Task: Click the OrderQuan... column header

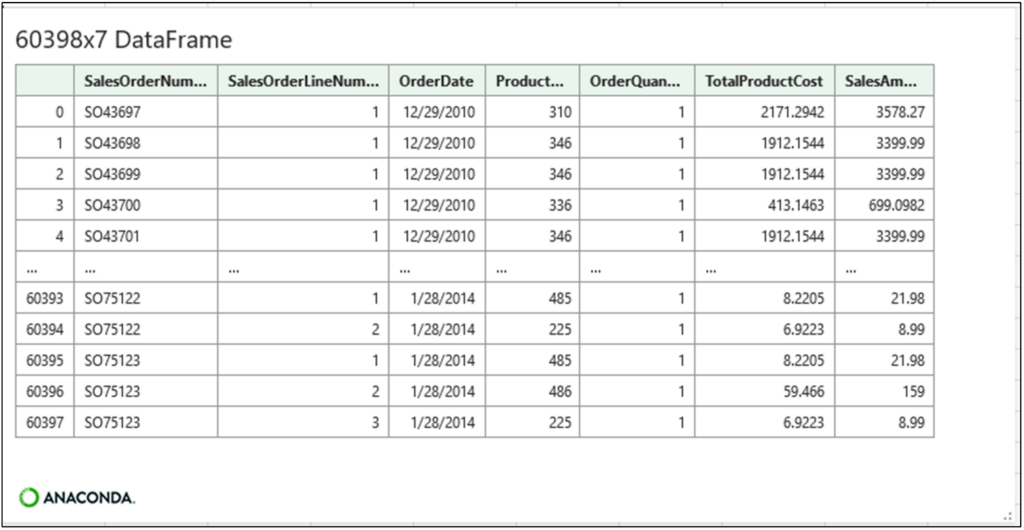Action: [637, 81]
